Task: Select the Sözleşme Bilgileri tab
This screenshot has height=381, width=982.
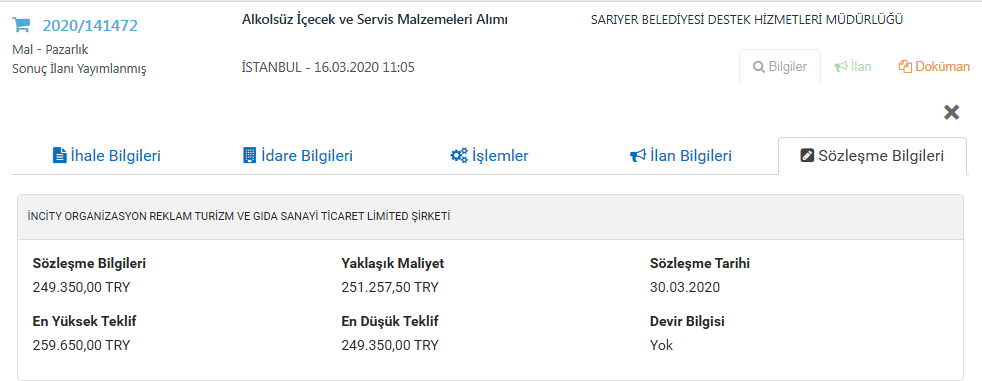Action: tap(872, 156)
